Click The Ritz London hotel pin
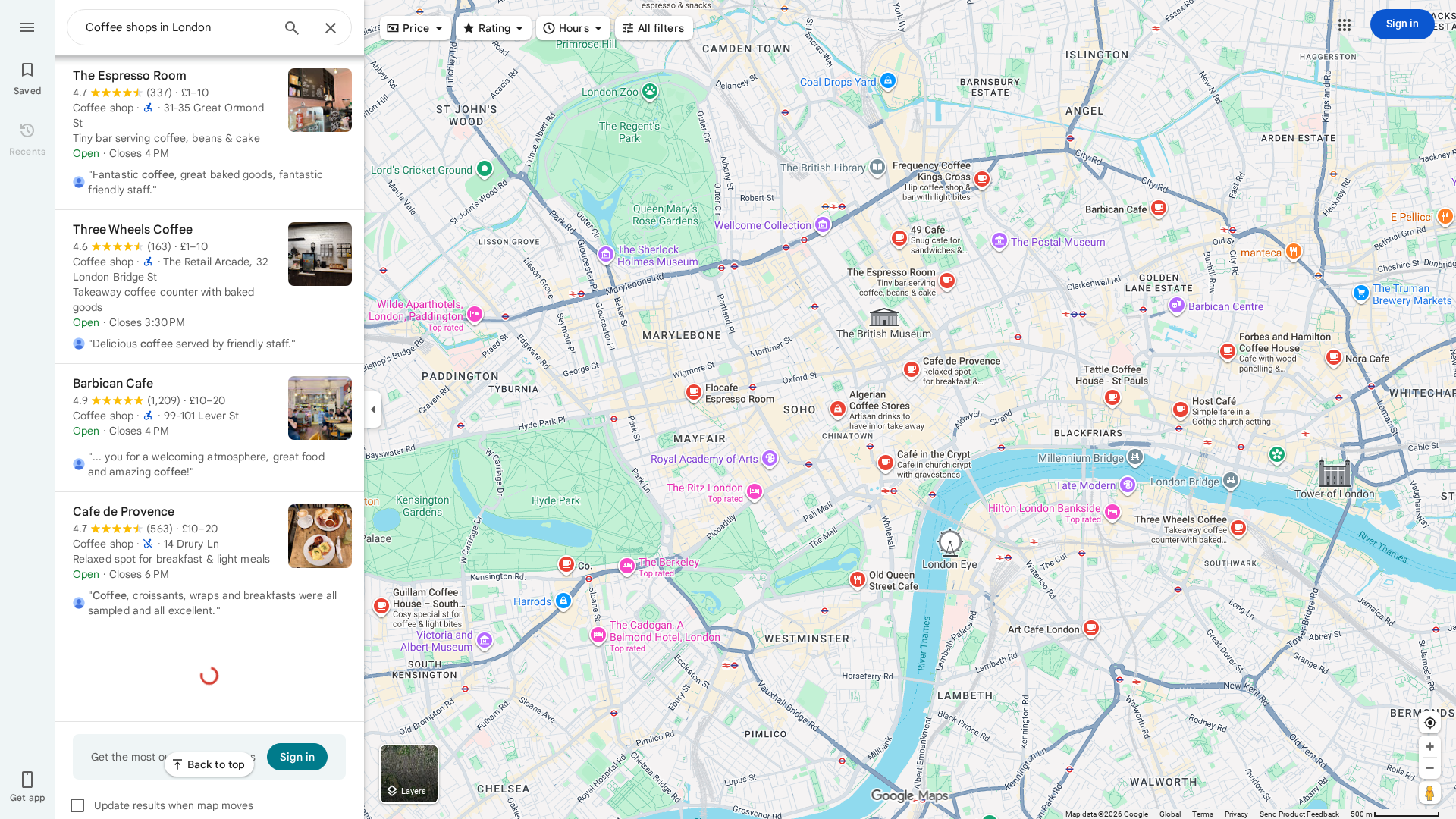Screen dimensions: 1456x819 point(754,492)
